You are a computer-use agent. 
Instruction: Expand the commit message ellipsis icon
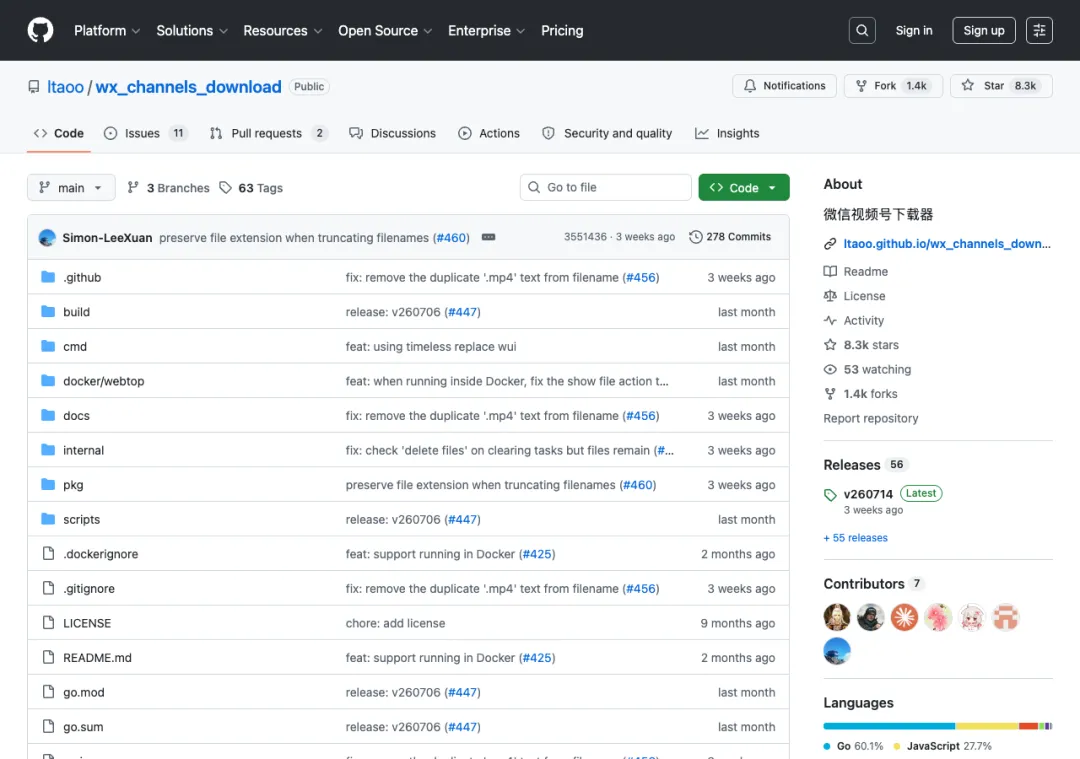coord(488,237)
